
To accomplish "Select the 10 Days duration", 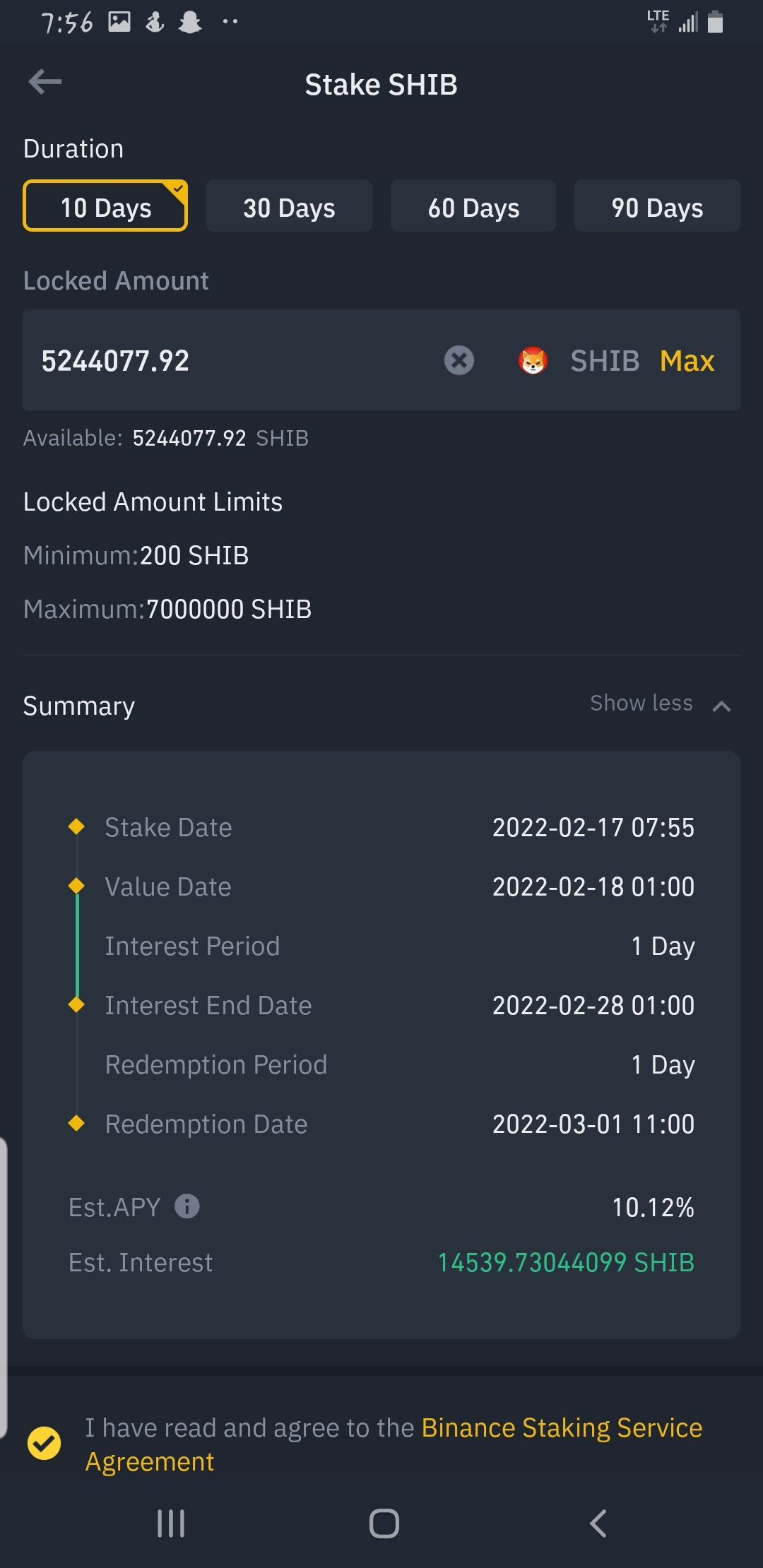I will [x=105, y=206].
